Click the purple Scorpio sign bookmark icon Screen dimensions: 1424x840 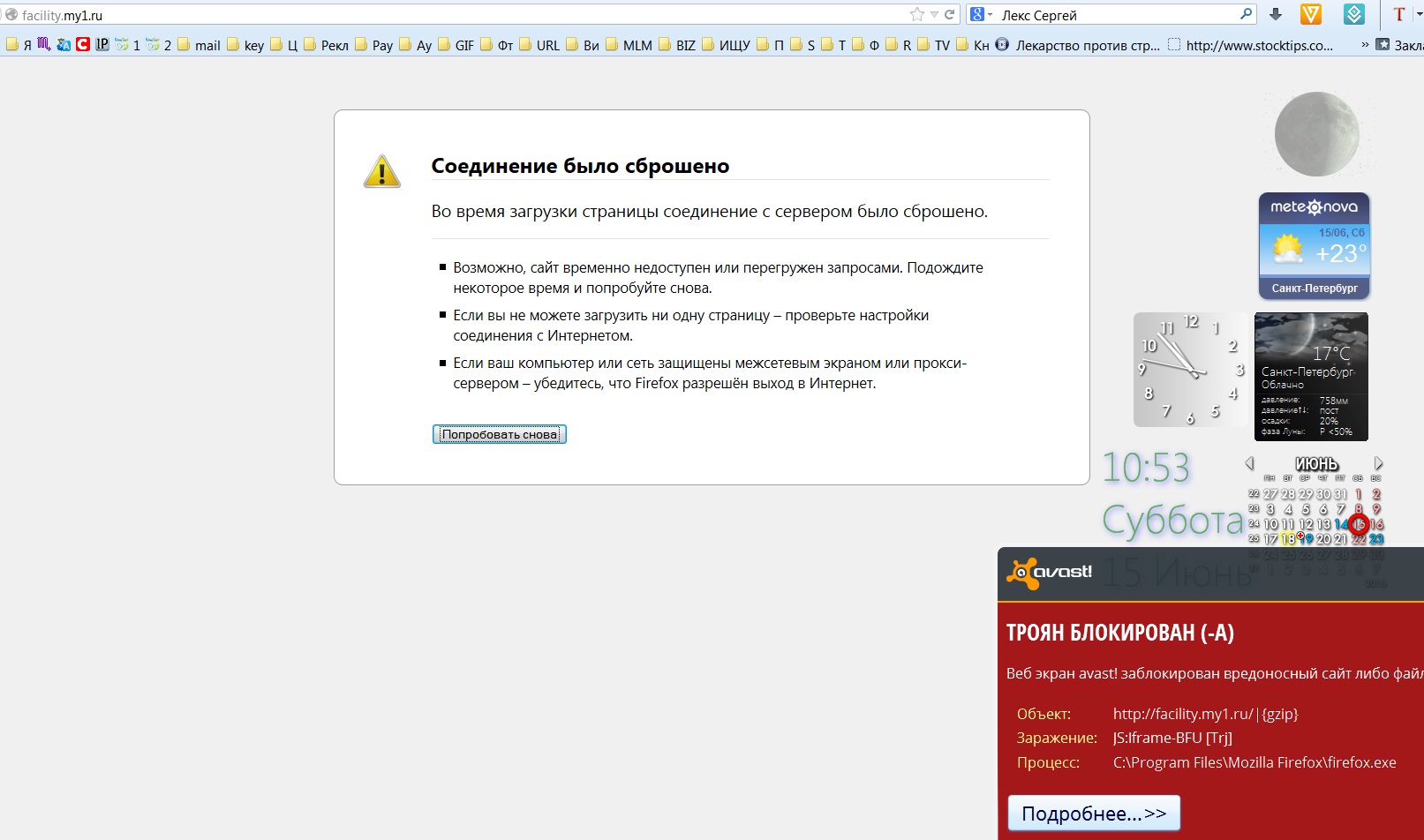tap(43, 44)
